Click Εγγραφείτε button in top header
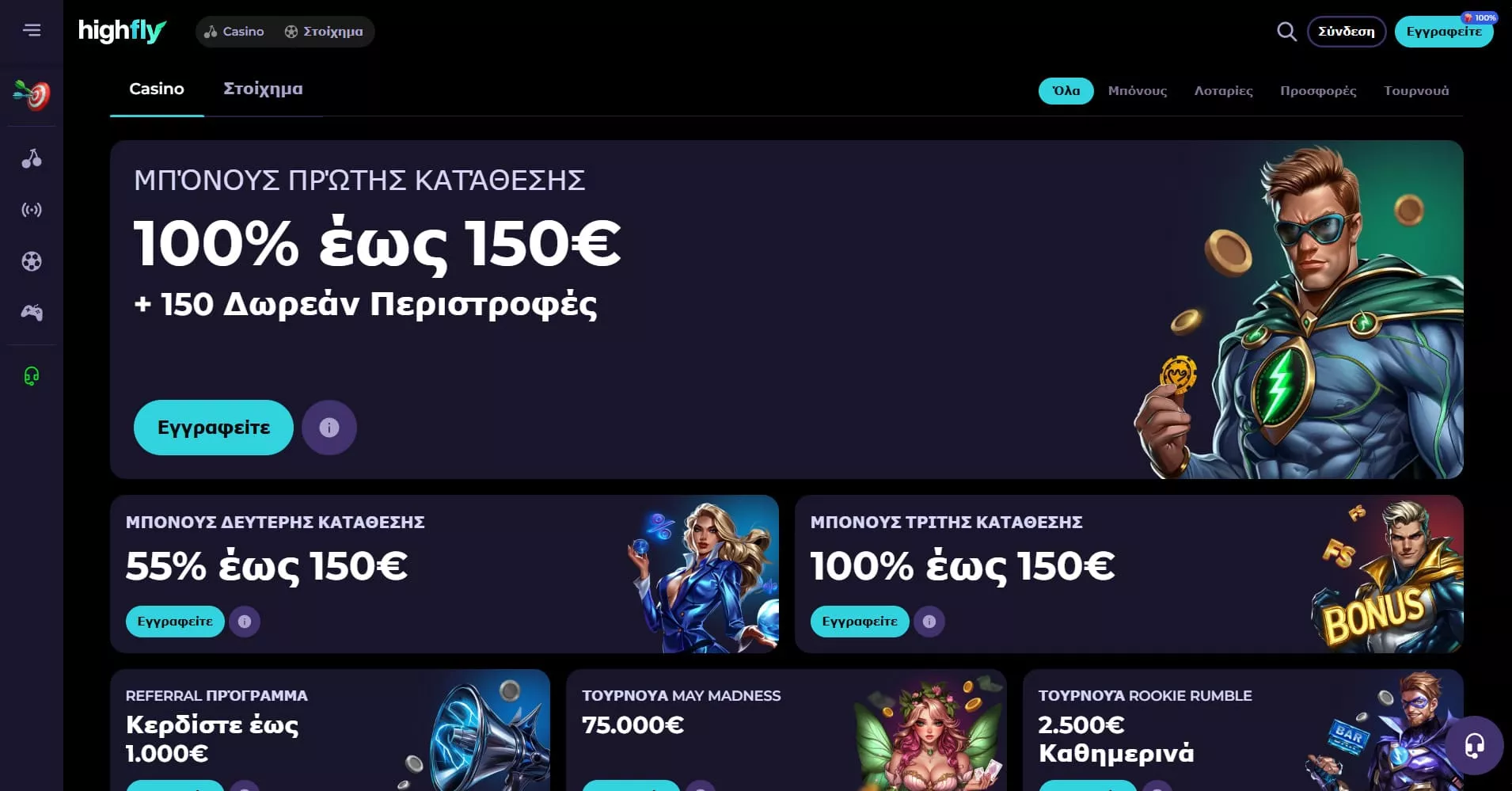Screen dimensions: 1512x791 pos(1444,32)
